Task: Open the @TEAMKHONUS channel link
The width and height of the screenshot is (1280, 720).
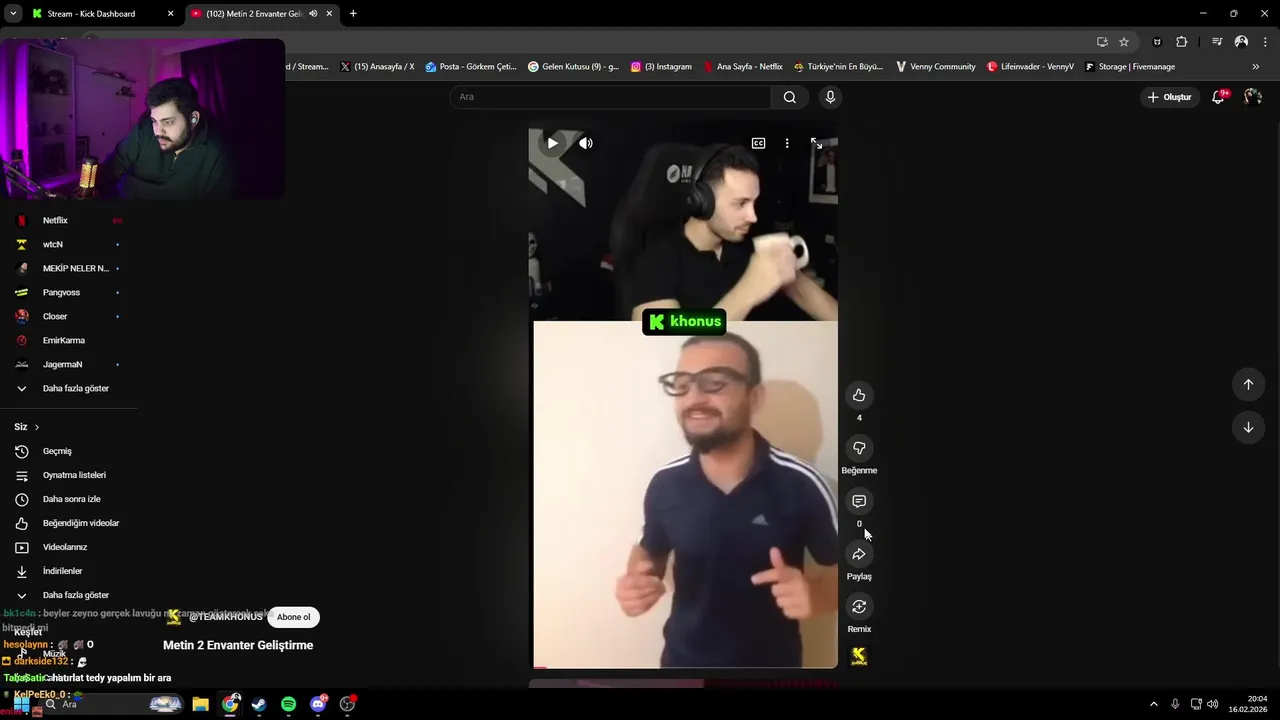Action: click(x=226, y=617)
